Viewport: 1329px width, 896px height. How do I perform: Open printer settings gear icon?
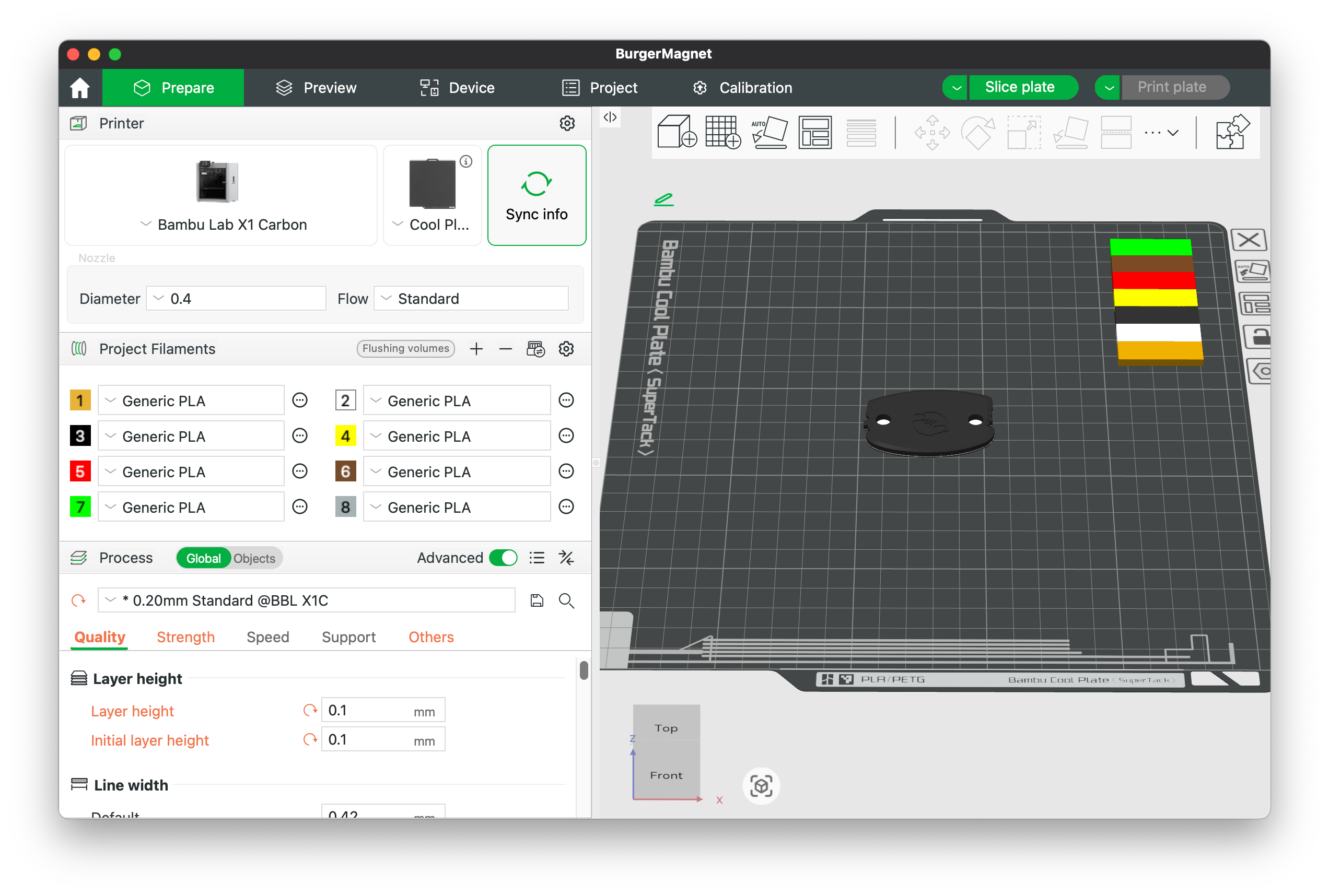(x=566, y=123)
